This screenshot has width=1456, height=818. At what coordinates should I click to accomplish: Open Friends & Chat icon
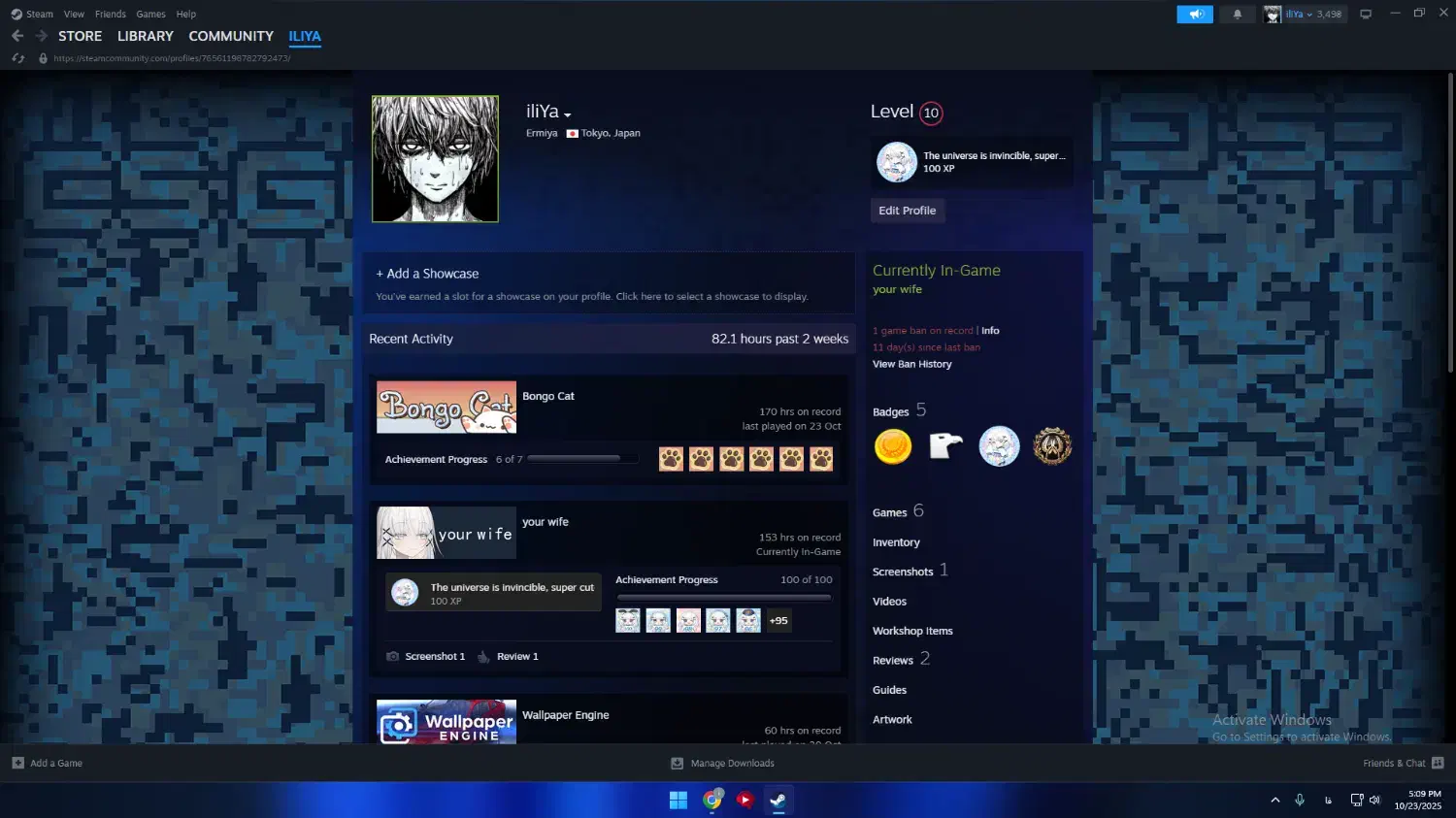[1438, 763]
